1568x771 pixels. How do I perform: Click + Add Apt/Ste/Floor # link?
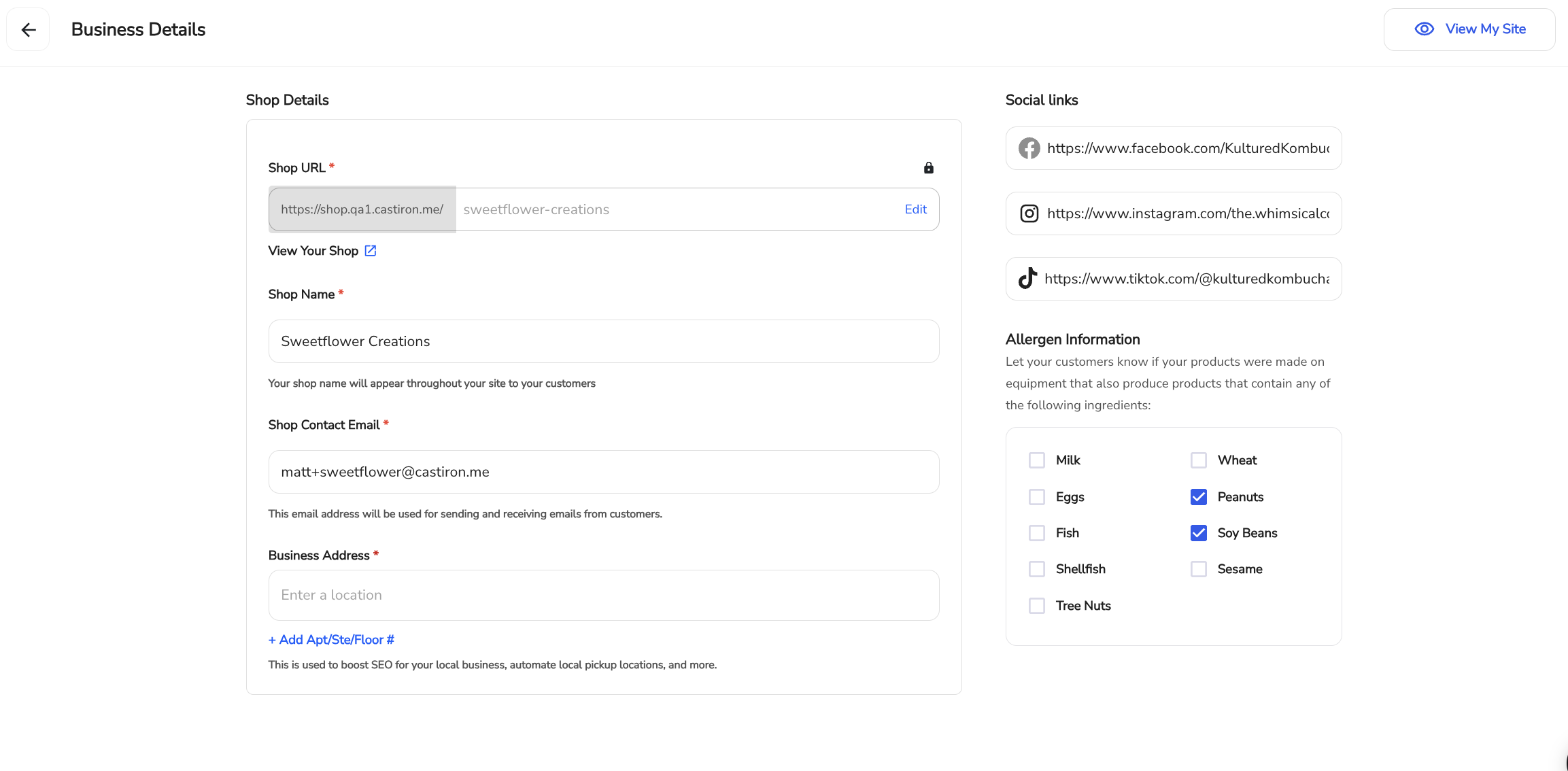[x=331, y=640]
